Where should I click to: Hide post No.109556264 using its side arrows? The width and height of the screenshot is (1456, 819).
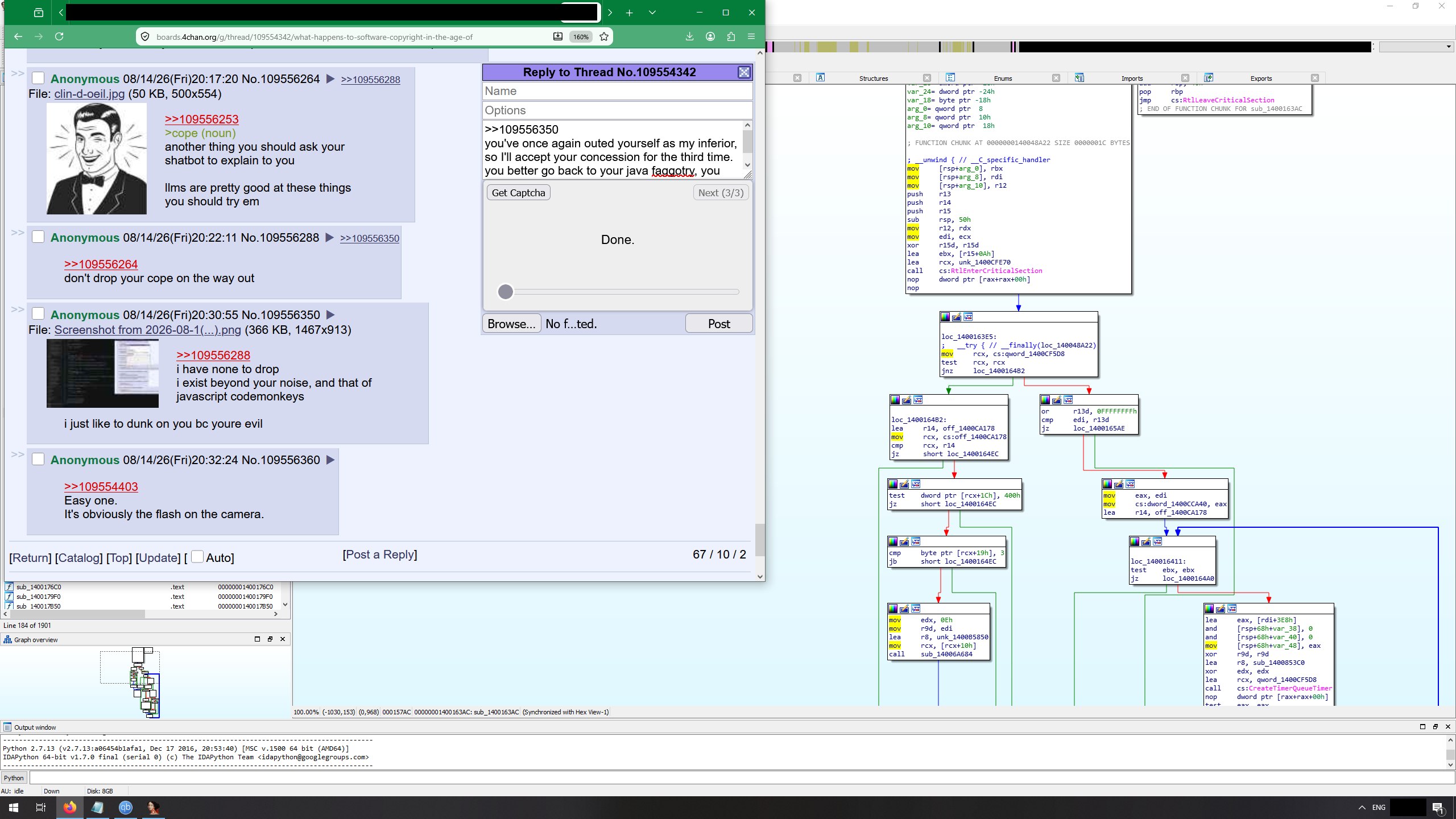pos(18,73)
